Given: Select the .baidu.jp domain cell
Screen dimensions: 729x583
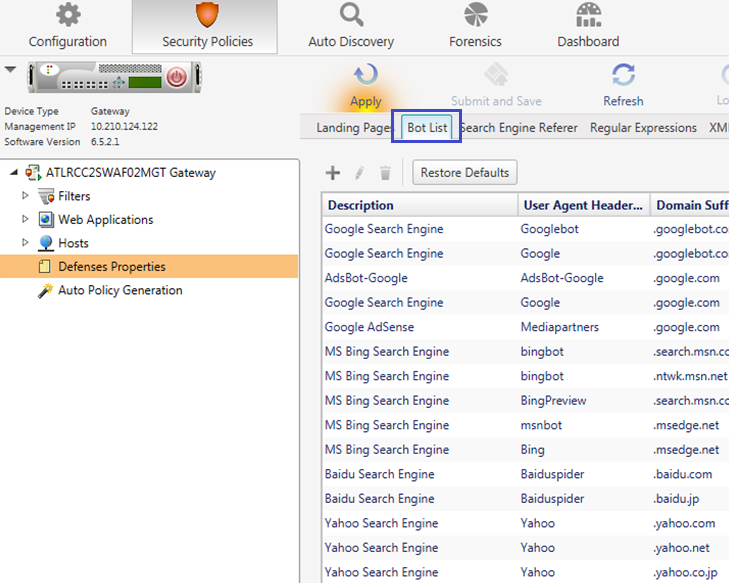Looking at the screenshot, I should click(676, 499).
